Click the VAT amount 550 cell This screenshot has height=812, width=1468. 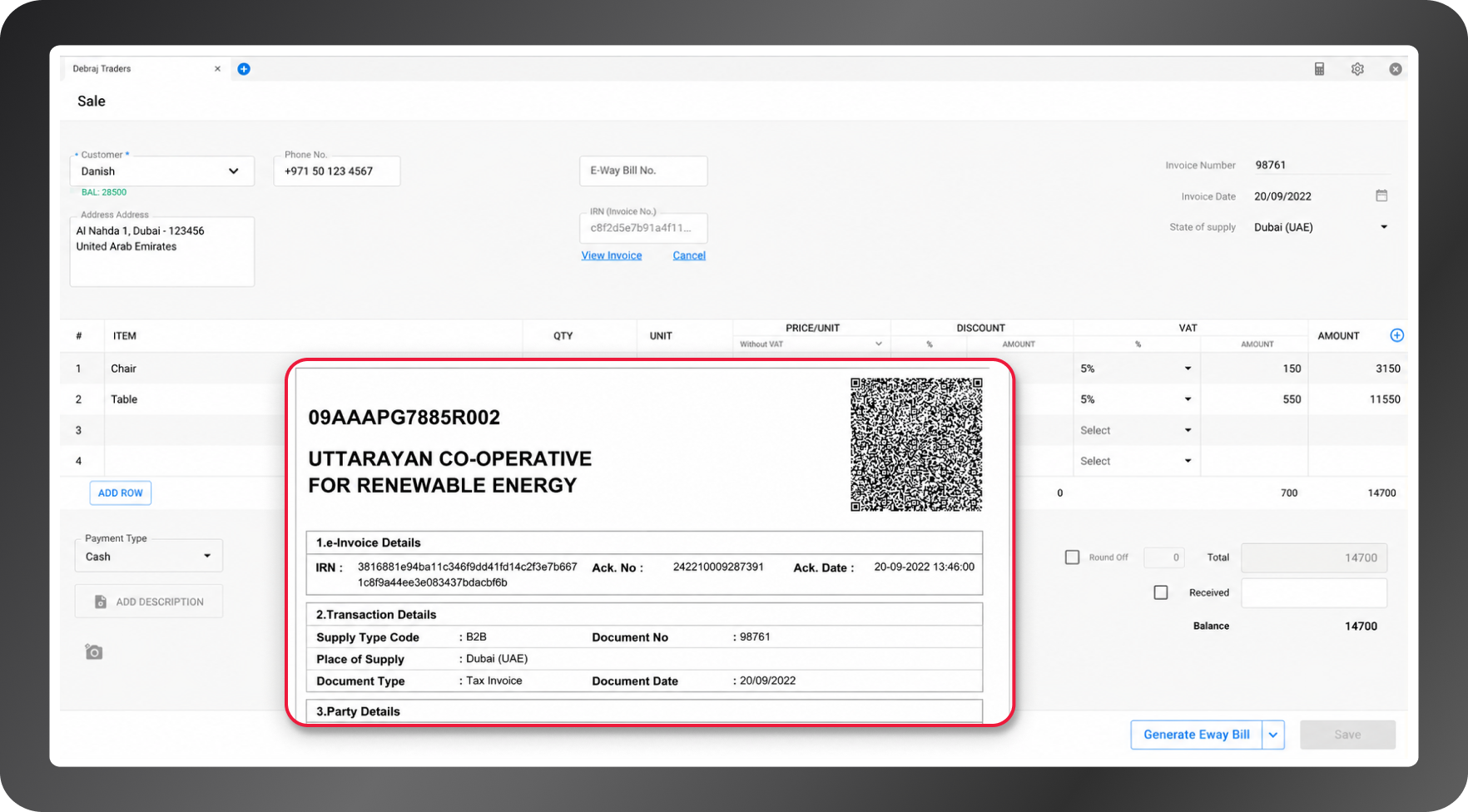(x=1254, y=399)
